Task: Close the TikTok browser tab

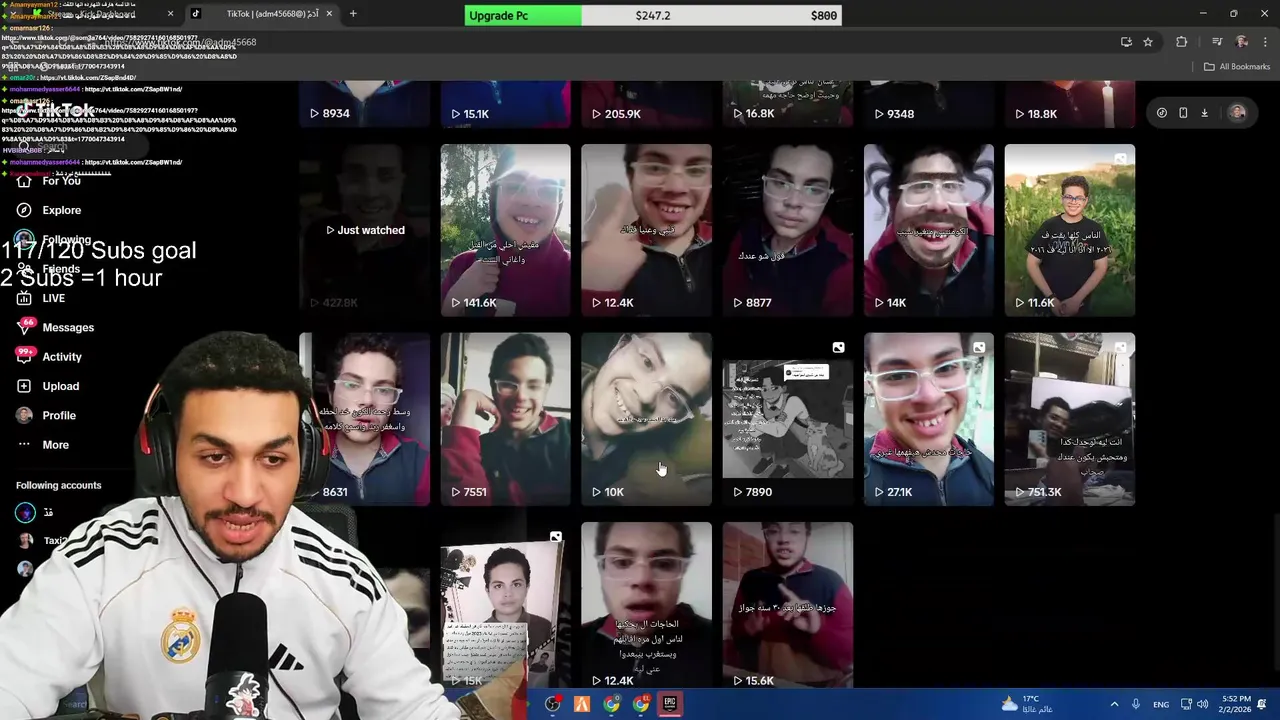Action: pyautogui.click(x=329, y=14)
